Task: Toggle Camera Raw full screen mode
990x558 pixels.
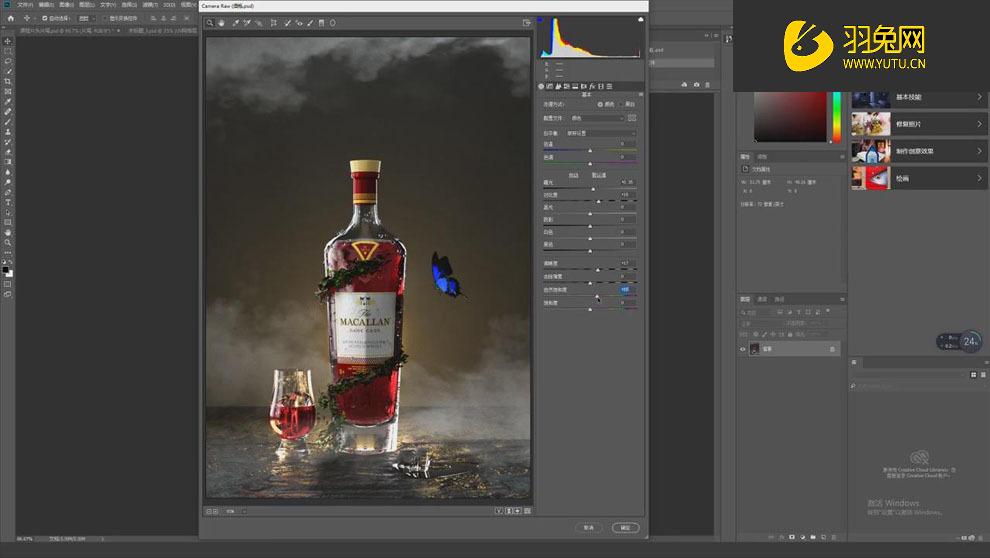Action: [527, 23]
